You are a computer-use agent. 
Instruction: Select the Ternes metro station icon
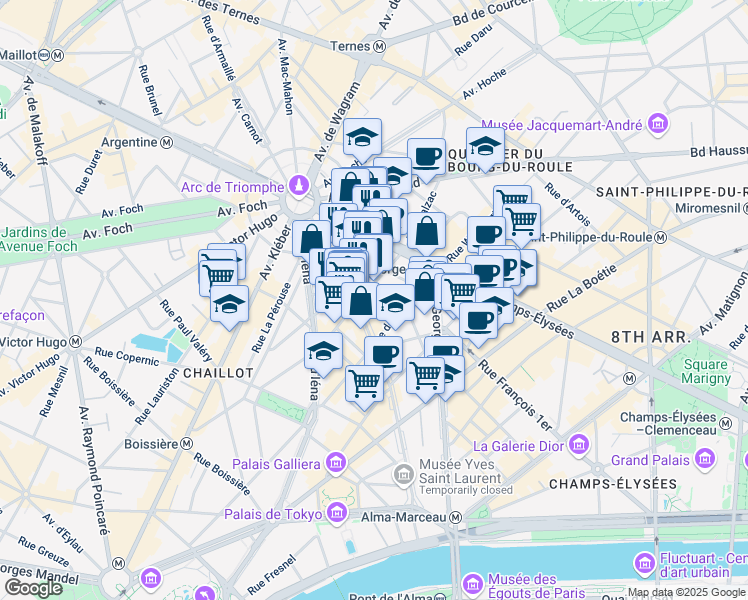pos(380,46)
